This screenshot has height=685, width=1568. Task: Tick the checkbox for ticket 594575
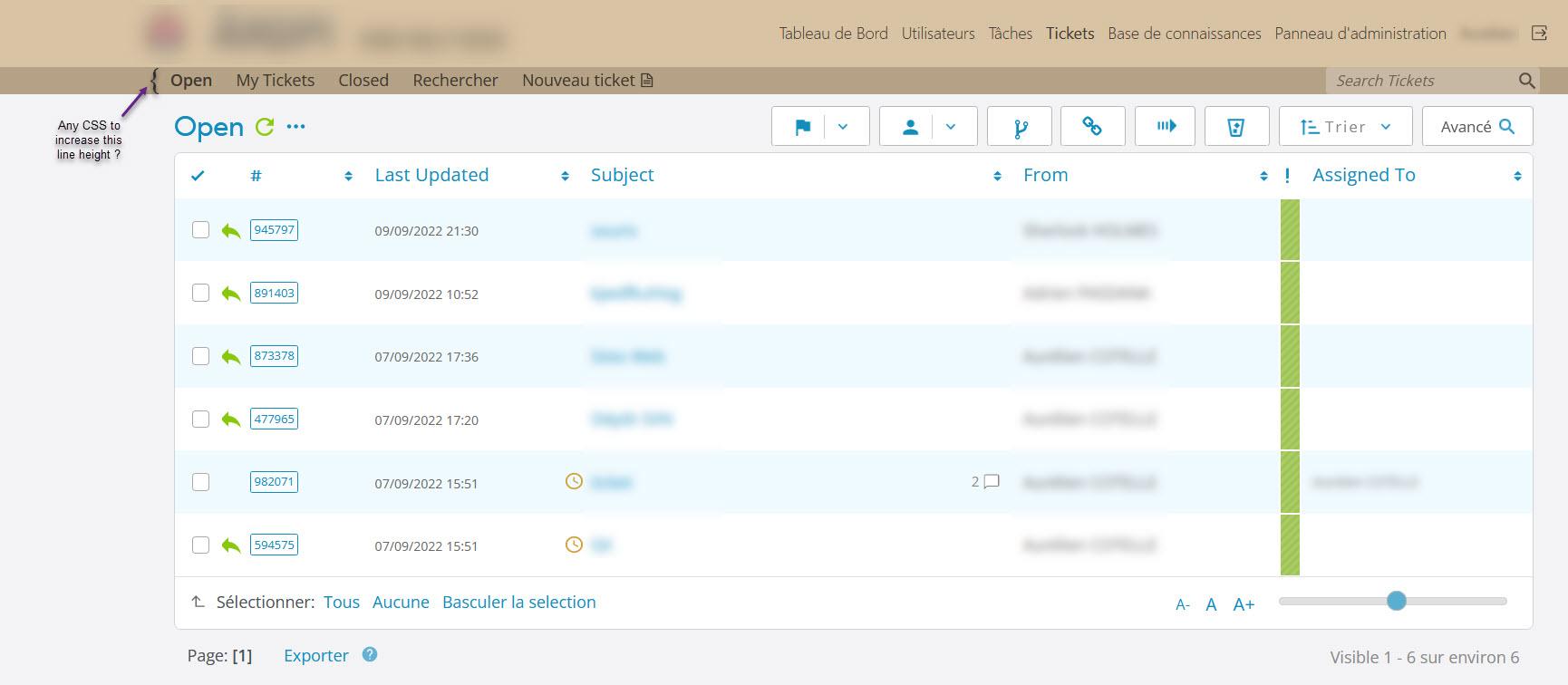coord(200,545)
